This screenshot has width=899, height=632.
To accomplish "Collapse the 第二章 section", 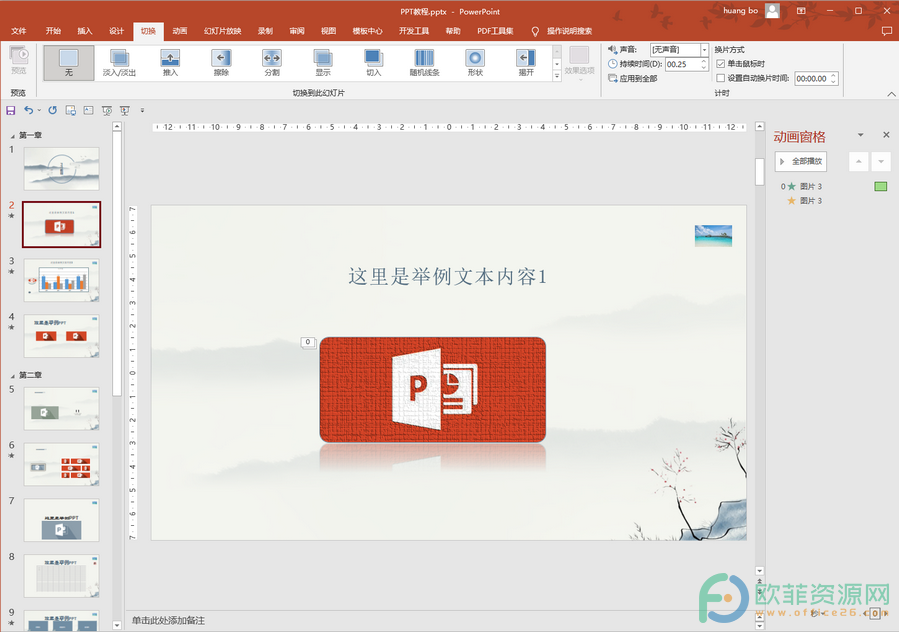I will click(13, 376).
